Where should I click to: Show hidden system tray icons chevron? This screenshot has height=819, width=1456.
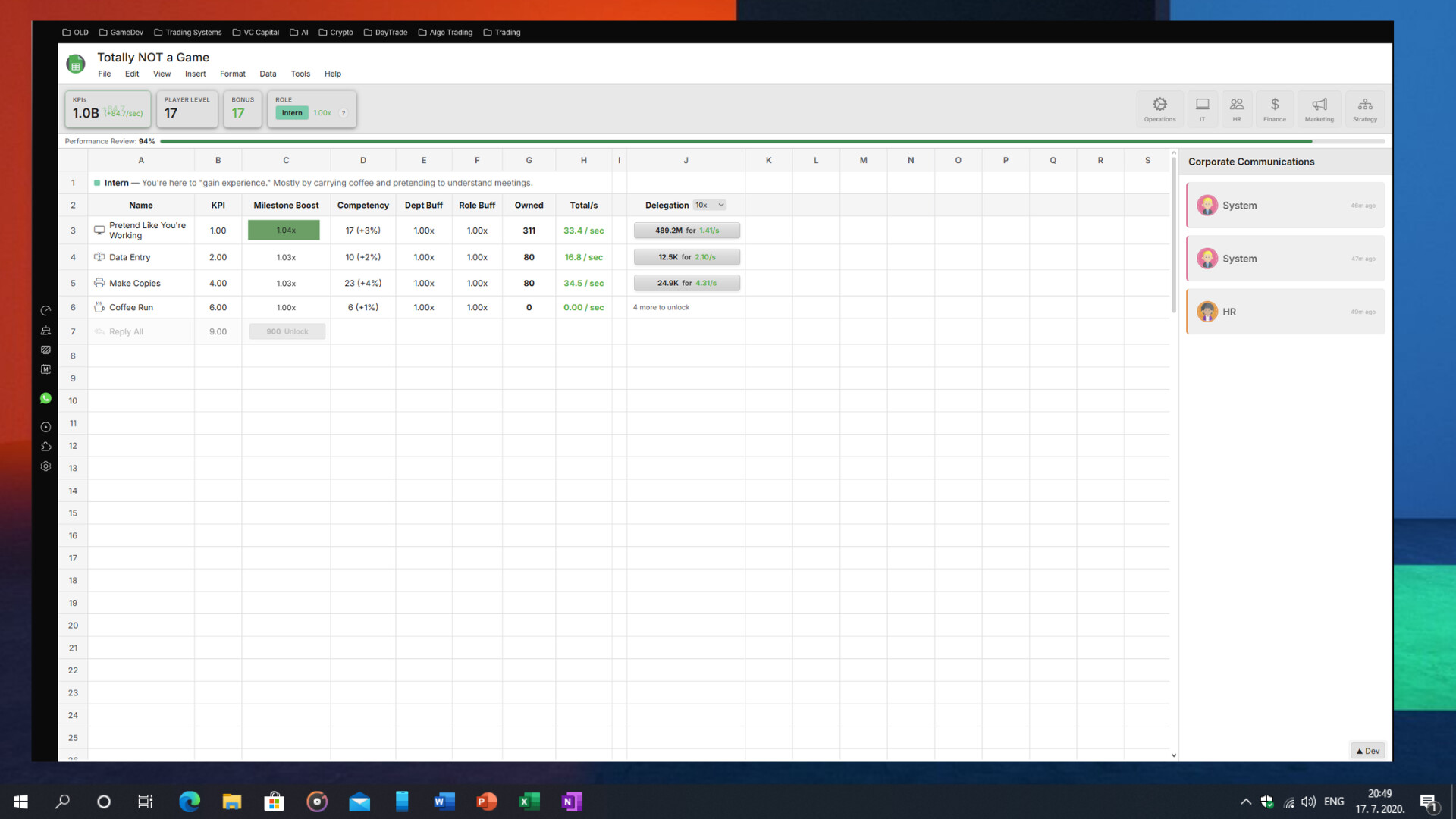(x=1245, y=802)
